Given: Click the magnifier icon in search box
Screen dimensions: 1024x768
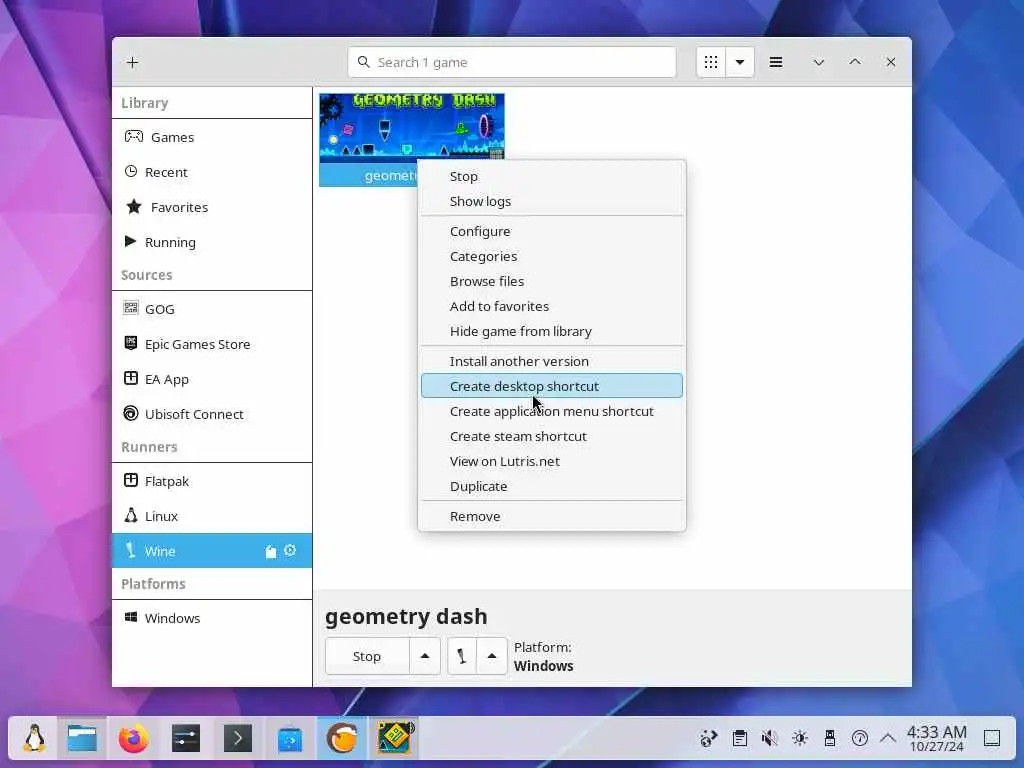Looking at the screenshot, I should pos(364,62).
